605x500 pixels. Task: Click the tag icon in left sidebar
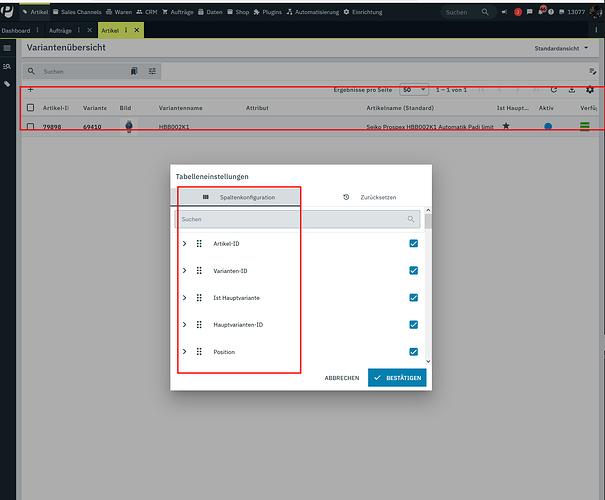[7, 84]
